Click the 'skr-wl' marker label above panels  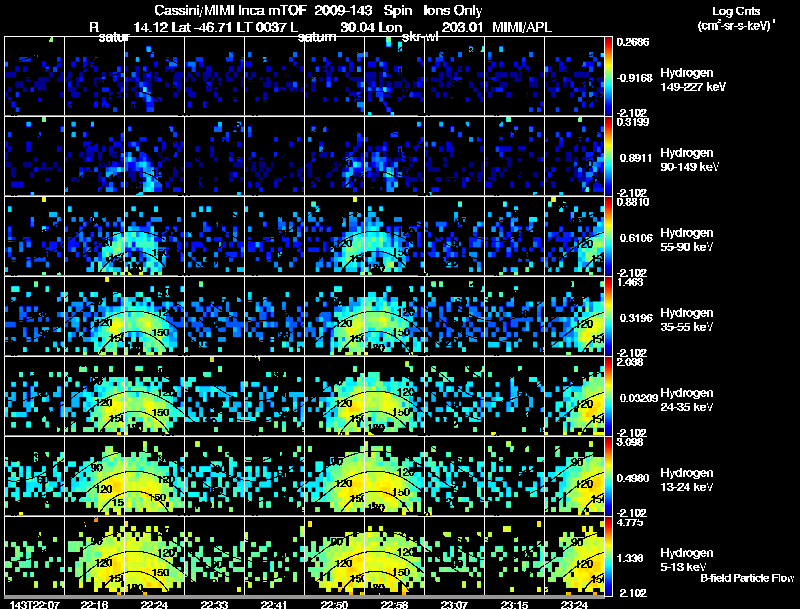(419, 37)
